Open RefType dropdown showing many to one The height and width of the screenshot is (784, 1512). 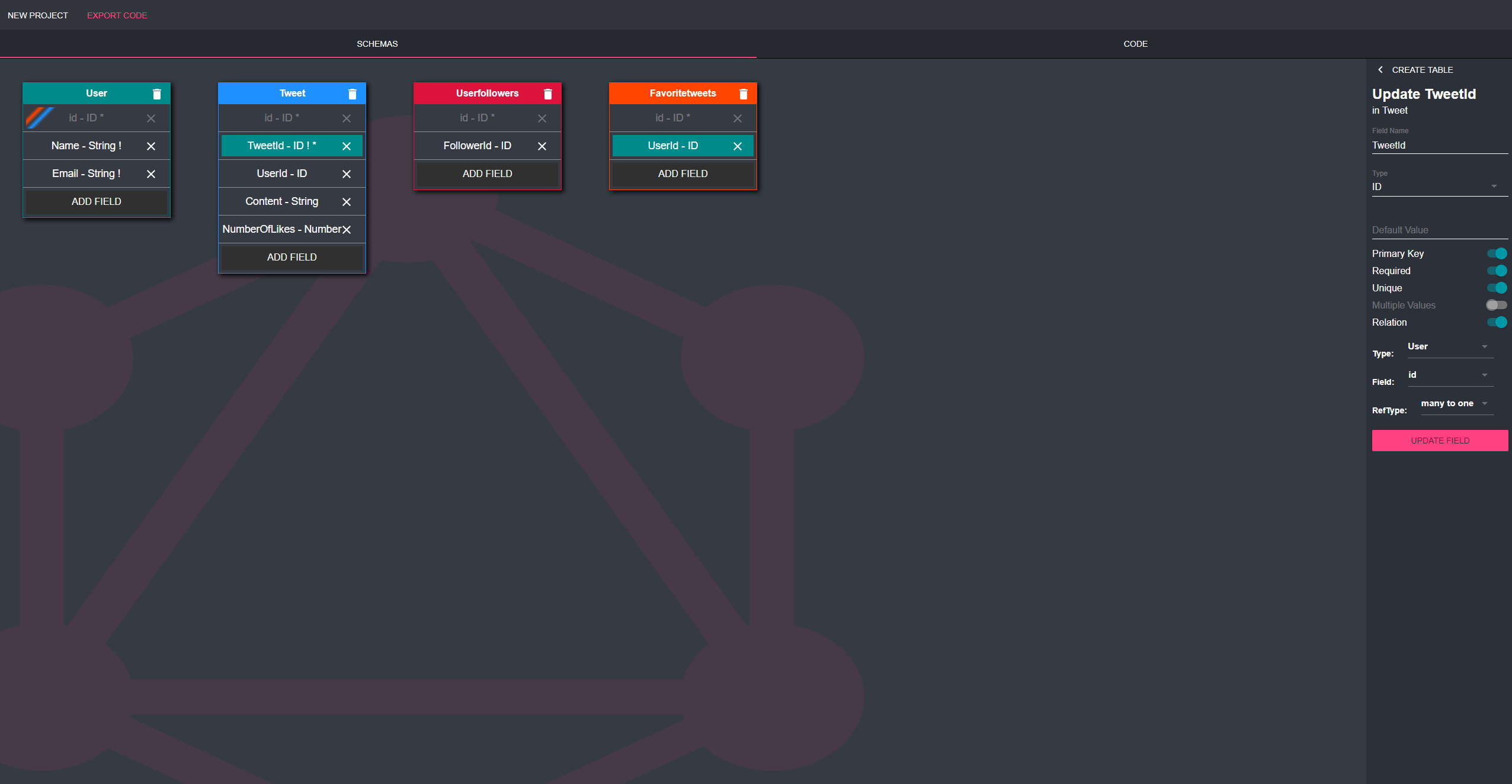tap(1456, 404)
